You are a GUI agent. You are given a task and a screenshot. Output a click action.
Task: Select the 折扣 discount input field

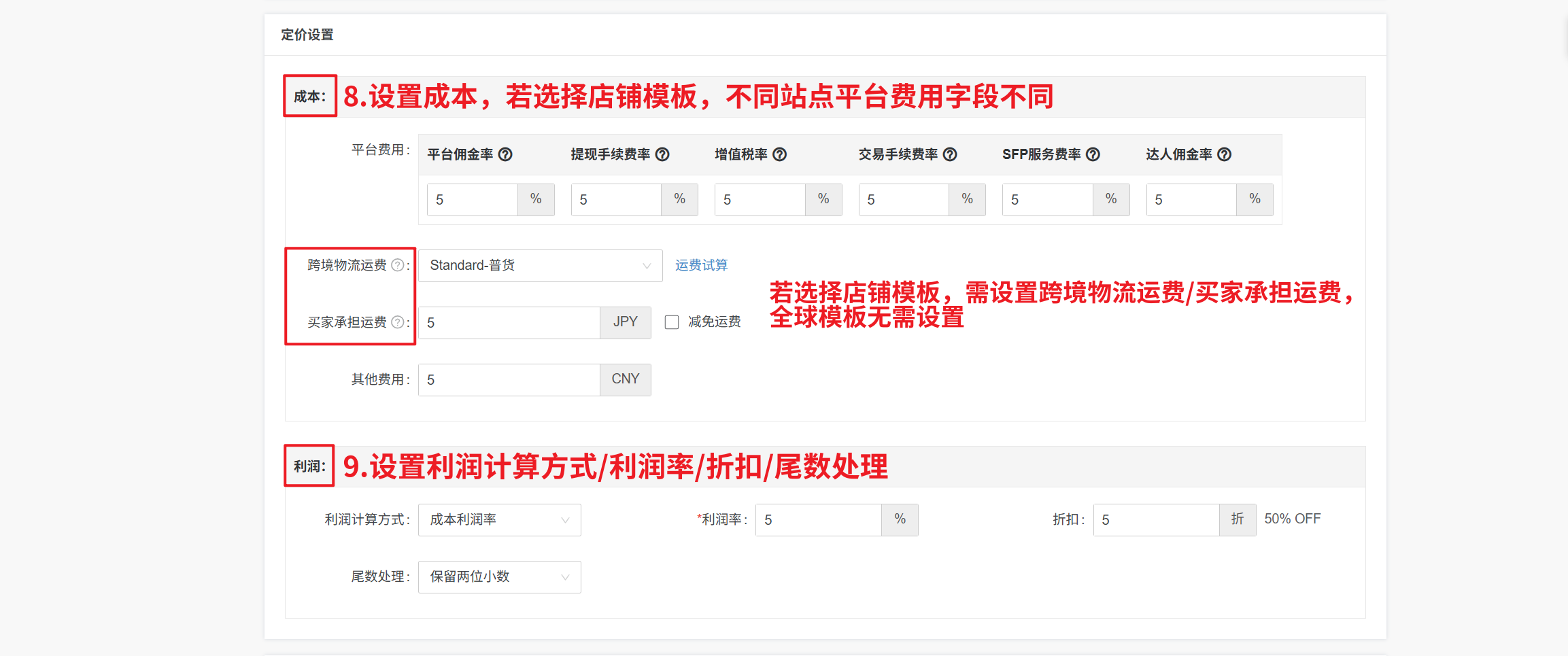pos(1156,520)
